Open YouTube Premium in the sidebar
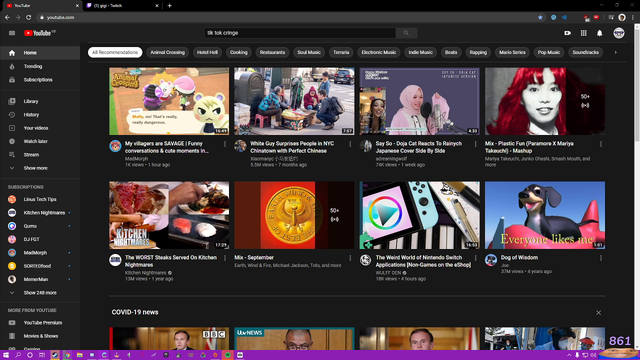 [x=40, y=323]
